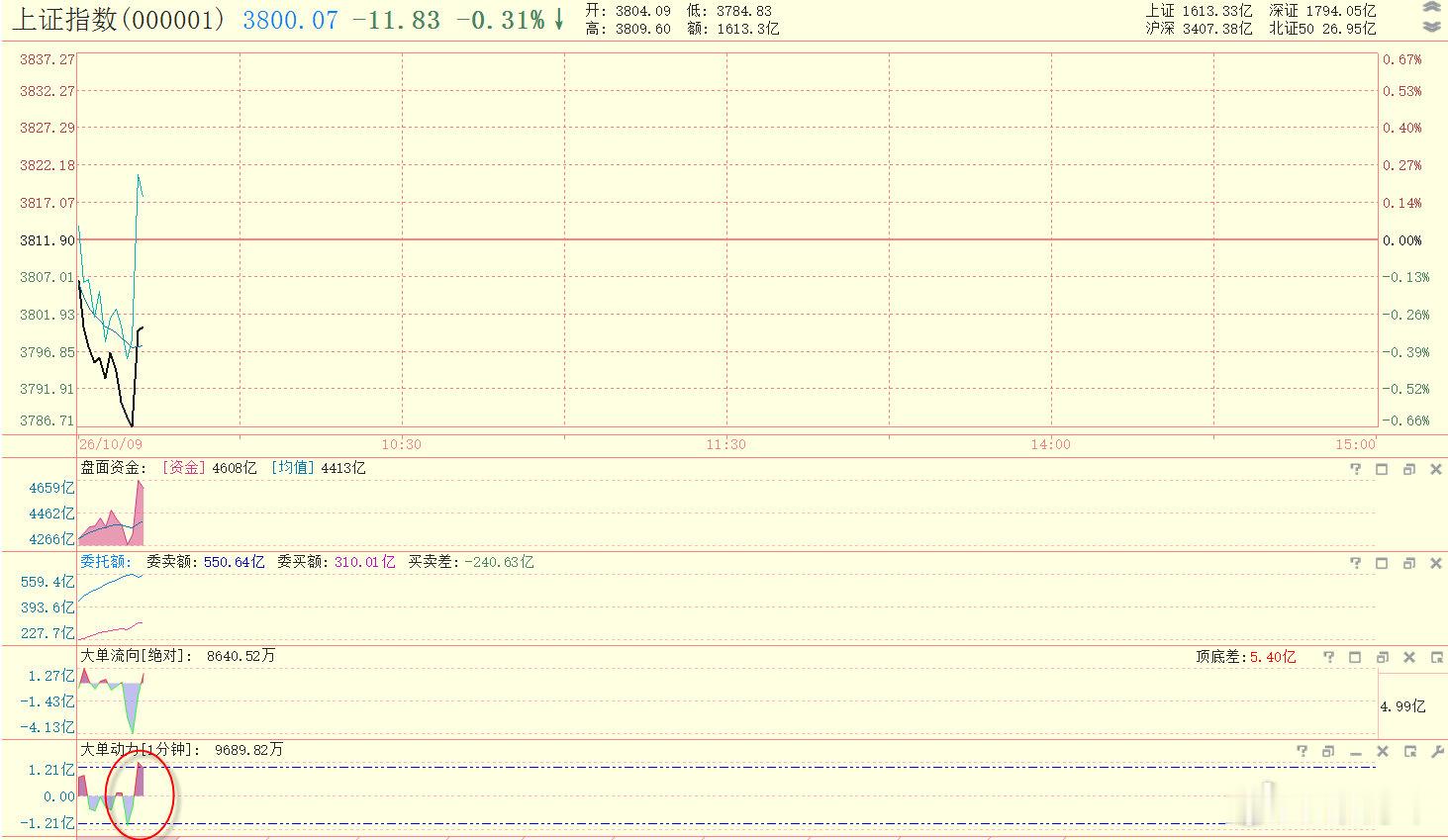This screenshot has height=840, width=1448.
Task: Maximize the 大单流向 indicator panel
Action: pyautogui.click(x=1356, y=657)
